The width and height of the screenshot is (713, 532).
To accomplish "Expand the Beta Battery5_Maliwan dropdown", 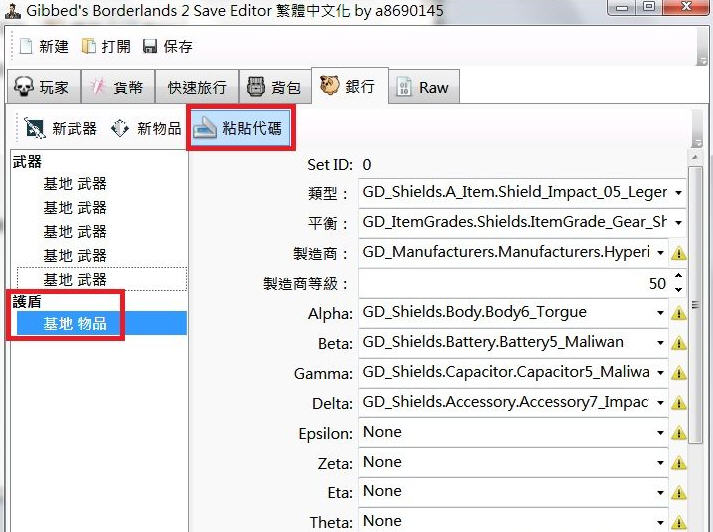I will pyautogui.click(x=660, y=343).
